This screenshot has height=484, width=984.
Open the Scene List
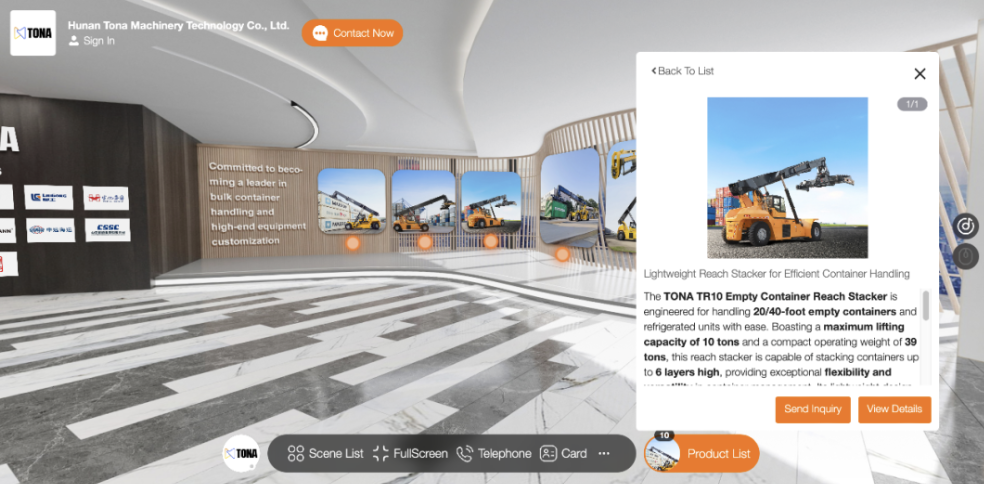tap(325, 453)
